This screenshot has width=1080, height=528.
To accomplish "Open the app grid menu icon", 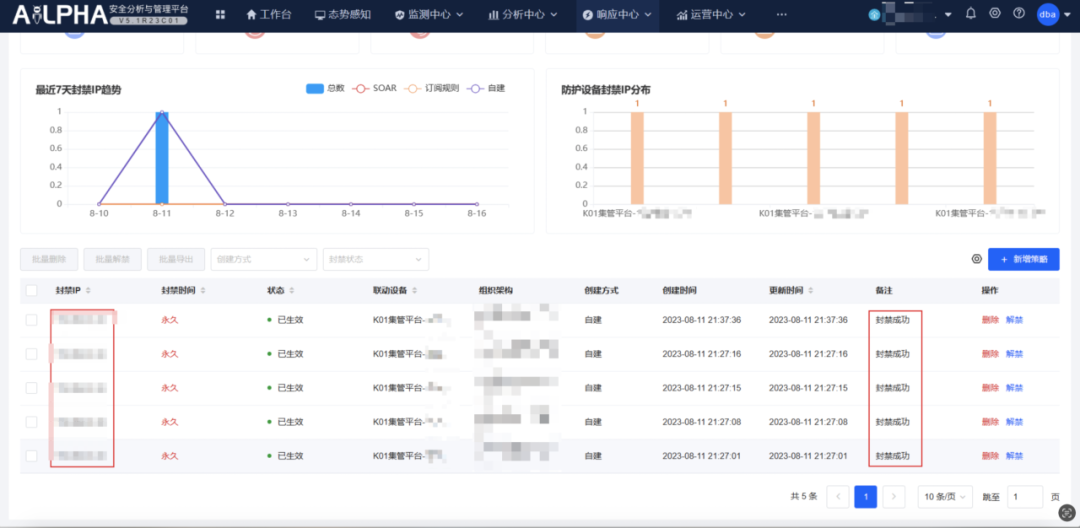I will tap(220, 15).
